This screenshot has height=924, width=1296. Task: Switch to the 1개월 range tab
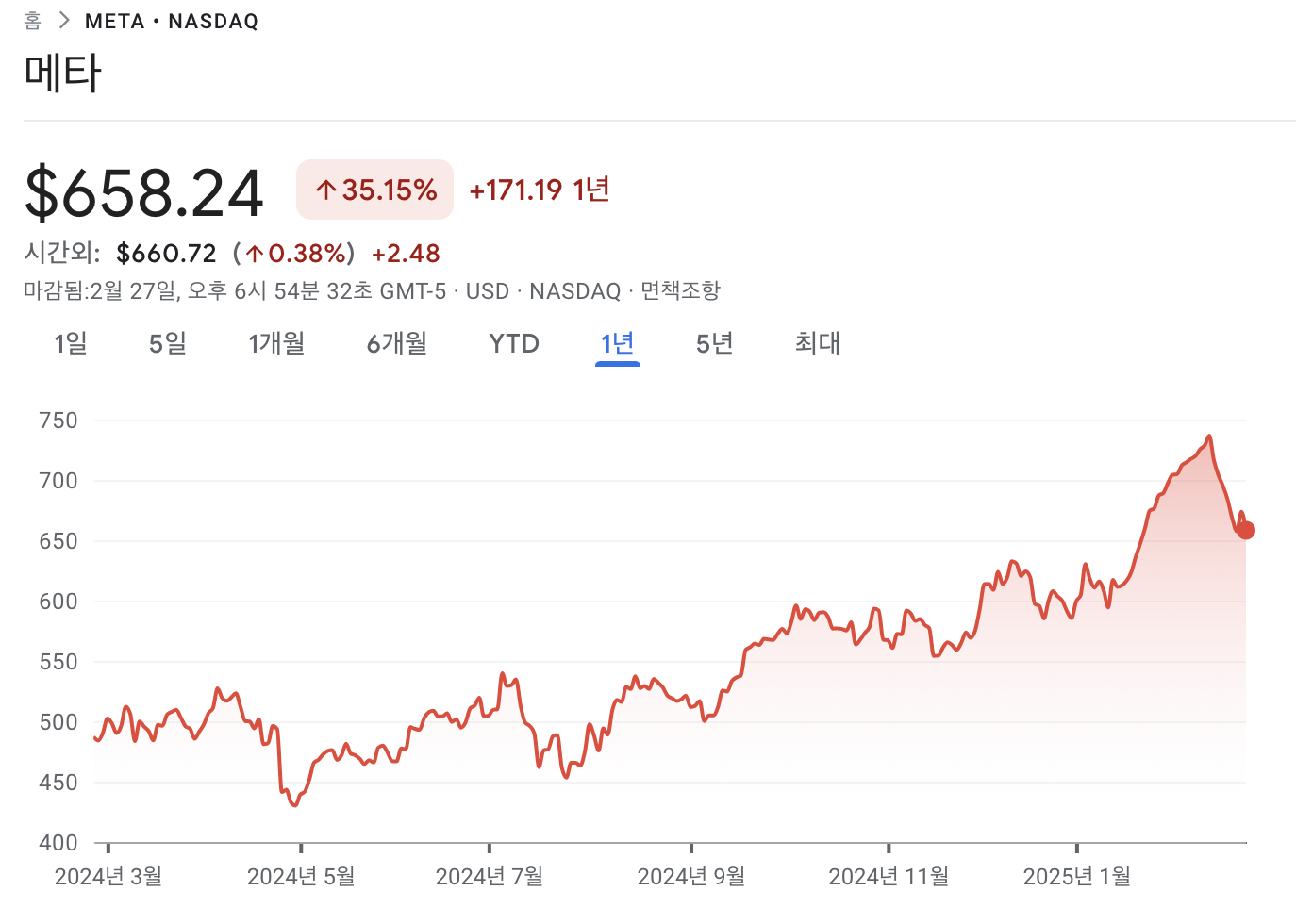point(276,343)
